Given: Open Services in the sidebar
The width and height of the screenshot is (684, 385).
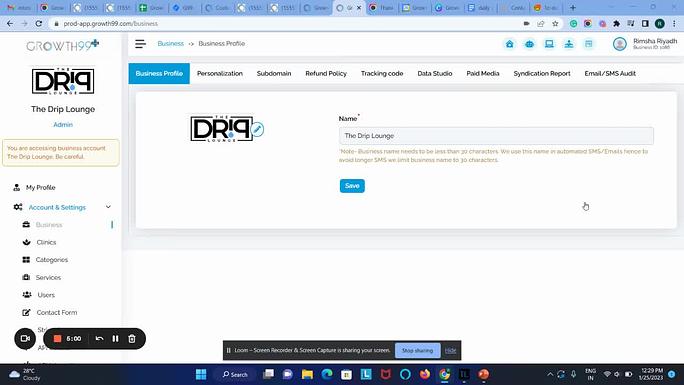Looking at the screenshot, I should (48, 277).
